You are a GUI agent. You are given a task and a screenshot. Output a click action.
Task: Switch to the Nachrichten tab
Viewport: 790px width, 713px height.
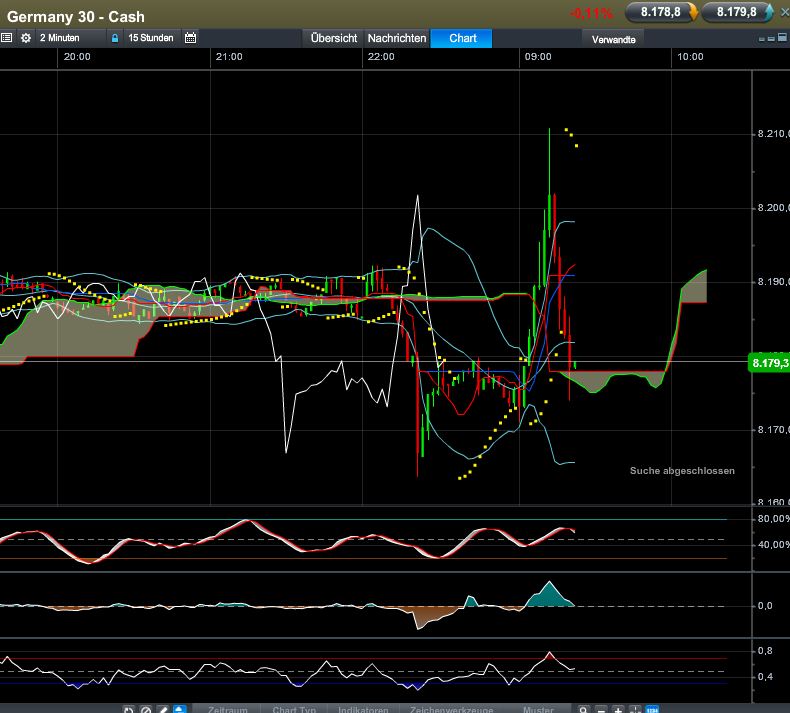tap(397, 38)
